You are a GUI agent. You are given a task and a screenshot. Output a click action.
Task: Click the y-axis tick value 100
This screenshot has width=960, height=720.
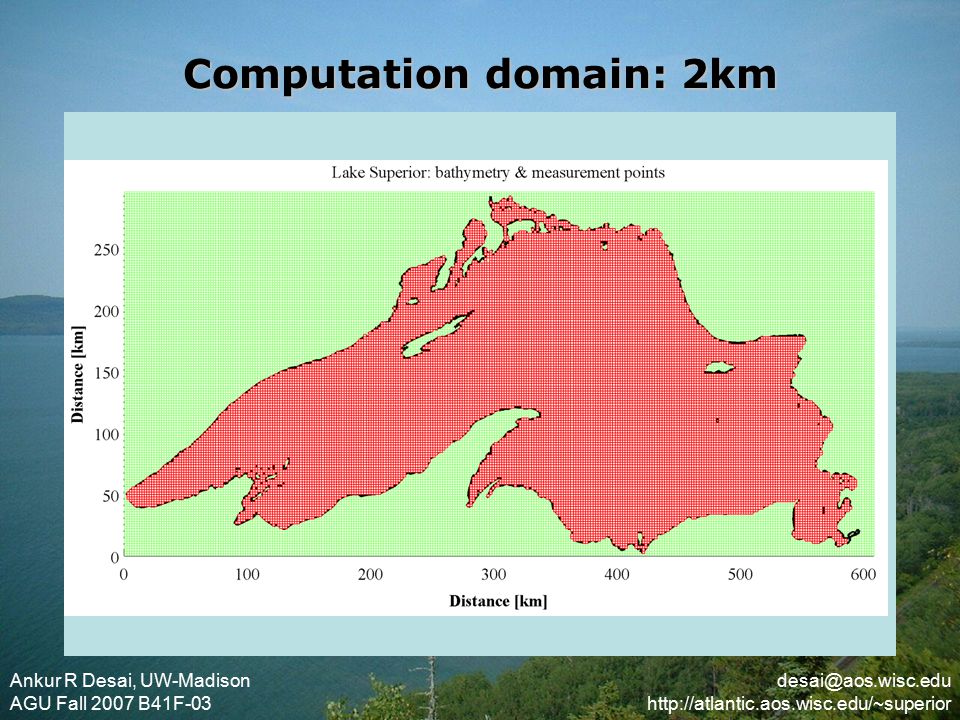pos(107,434)
